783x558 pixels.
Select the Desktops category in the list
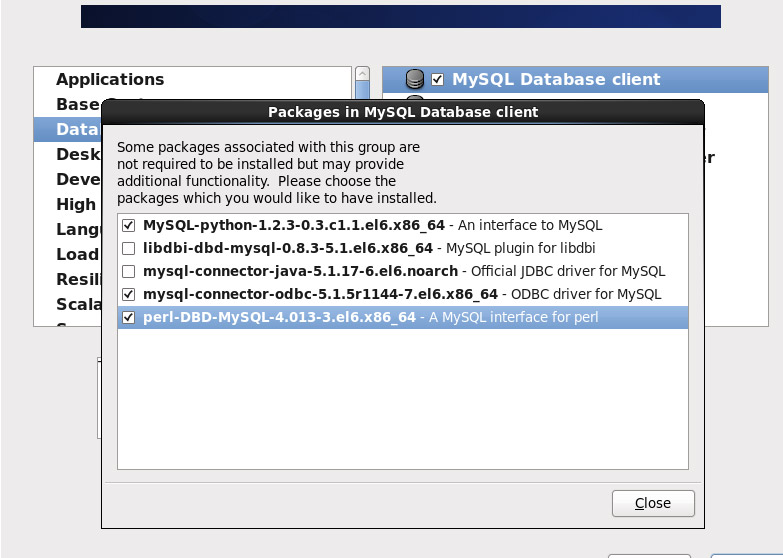pos(78,154)
